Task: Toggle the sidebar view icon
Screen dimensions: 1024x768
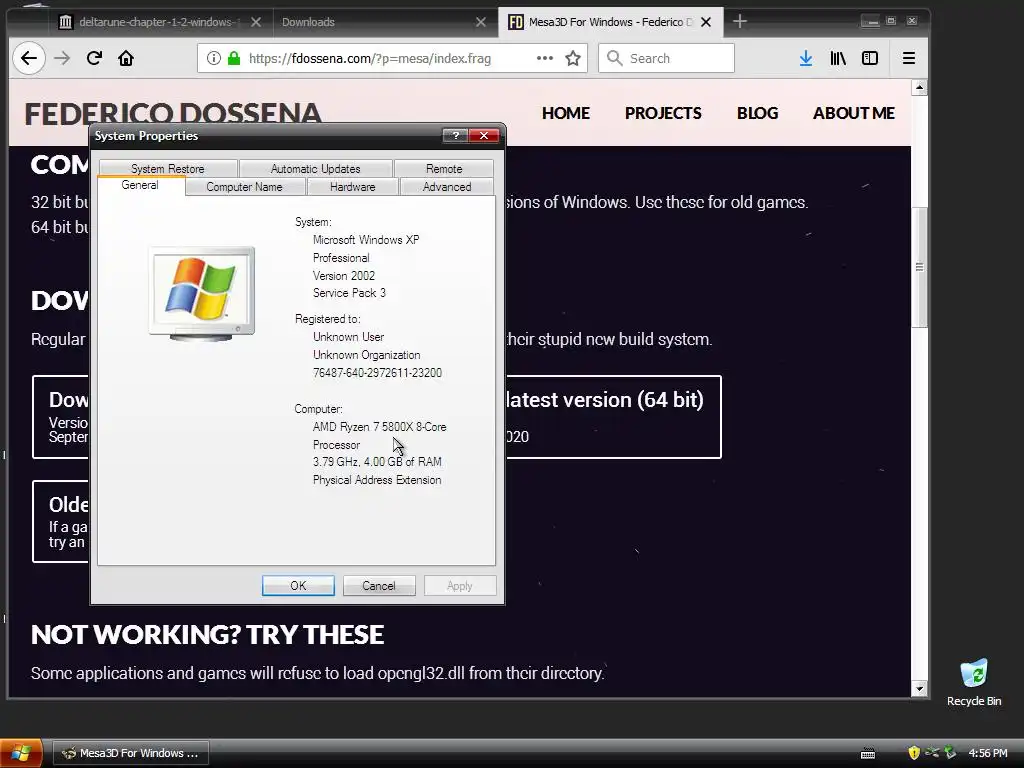Action: [870, 58]
